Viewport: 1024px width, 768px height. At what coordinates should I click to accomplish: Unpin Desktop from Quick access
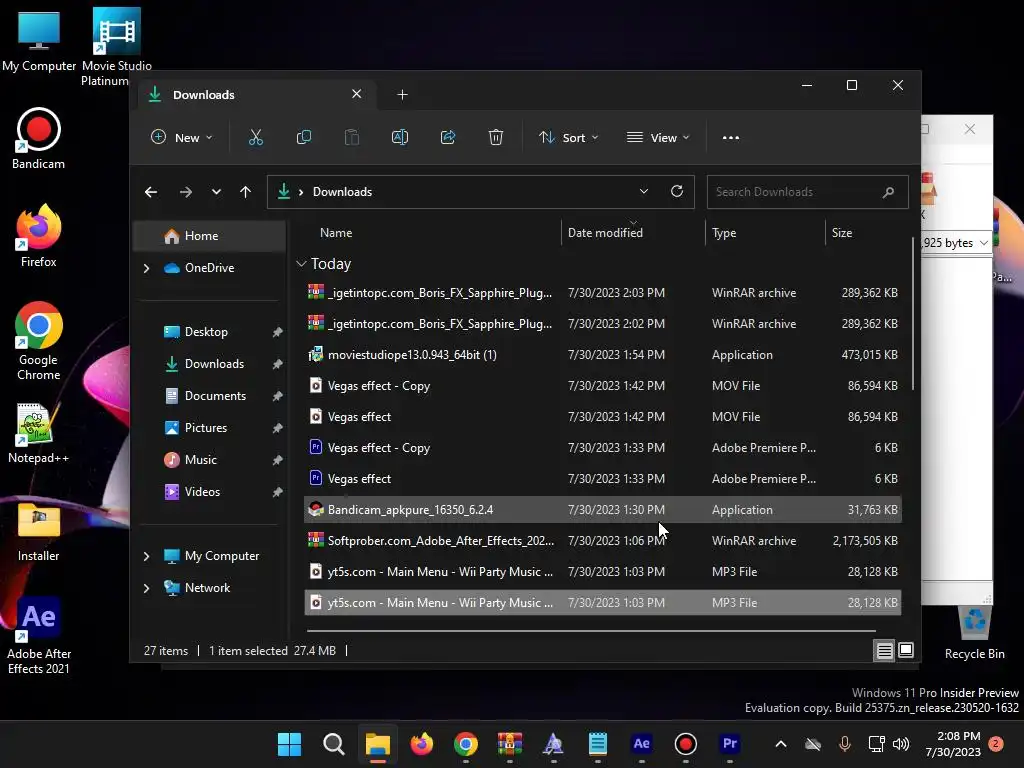click(x=277, y=332)
